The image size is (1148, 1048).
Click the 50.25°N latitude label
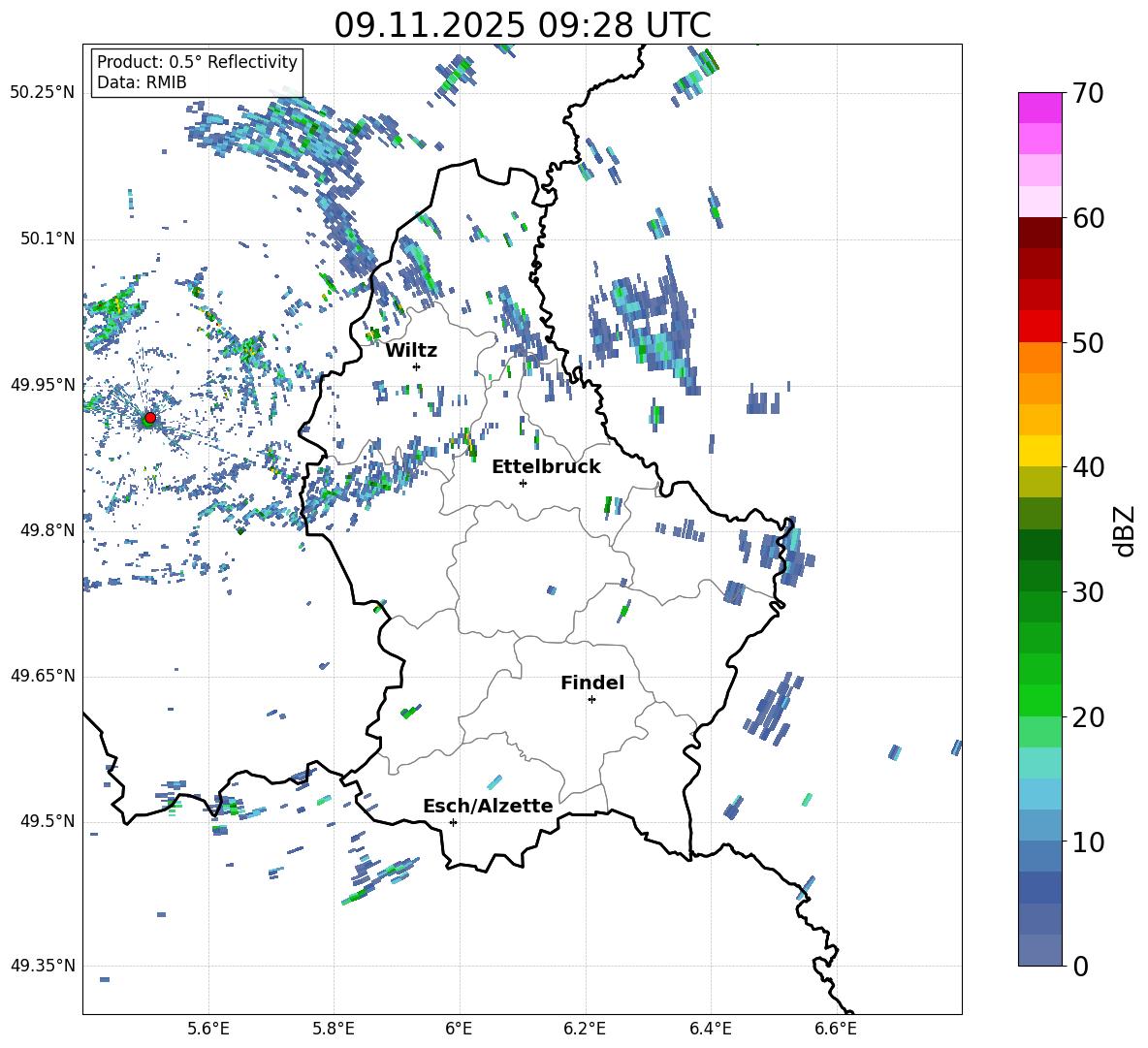click(x=43, y=93)
